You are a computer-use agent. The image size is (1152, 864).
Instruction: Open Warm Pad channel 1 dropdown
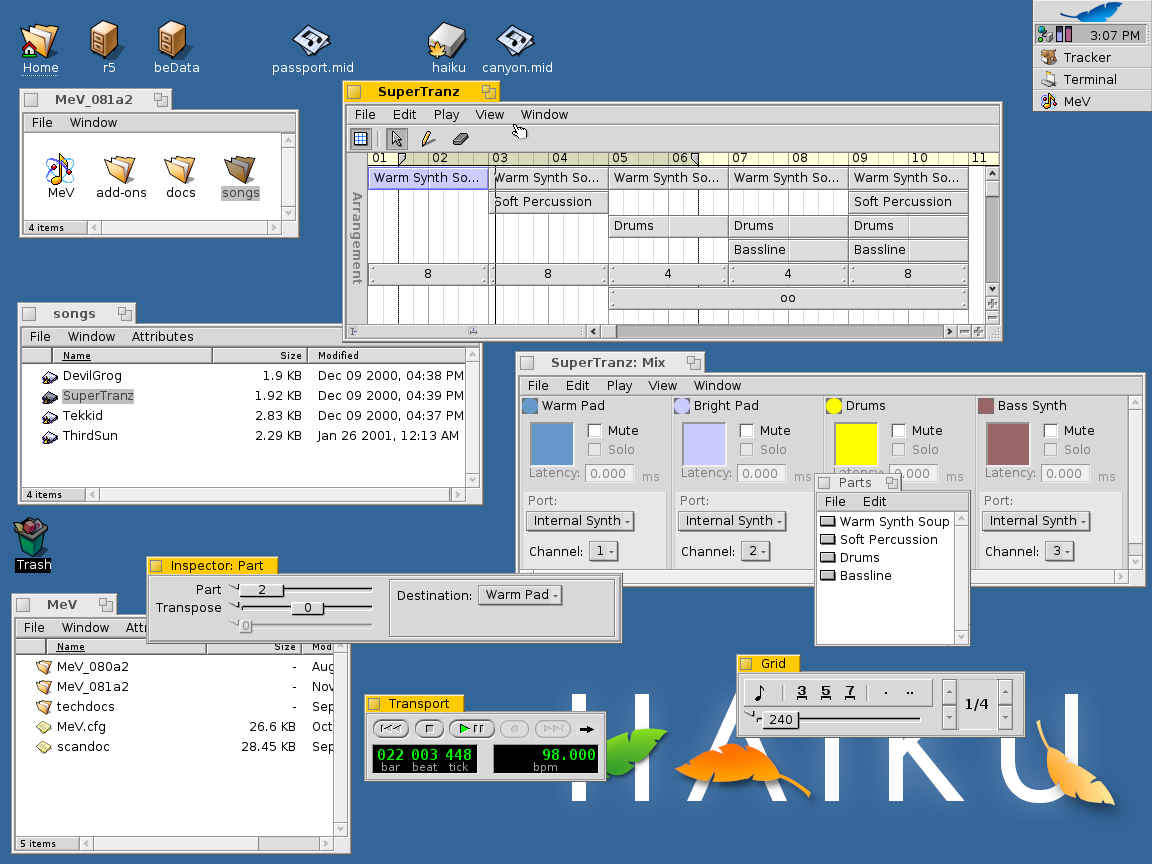(604, 551)
